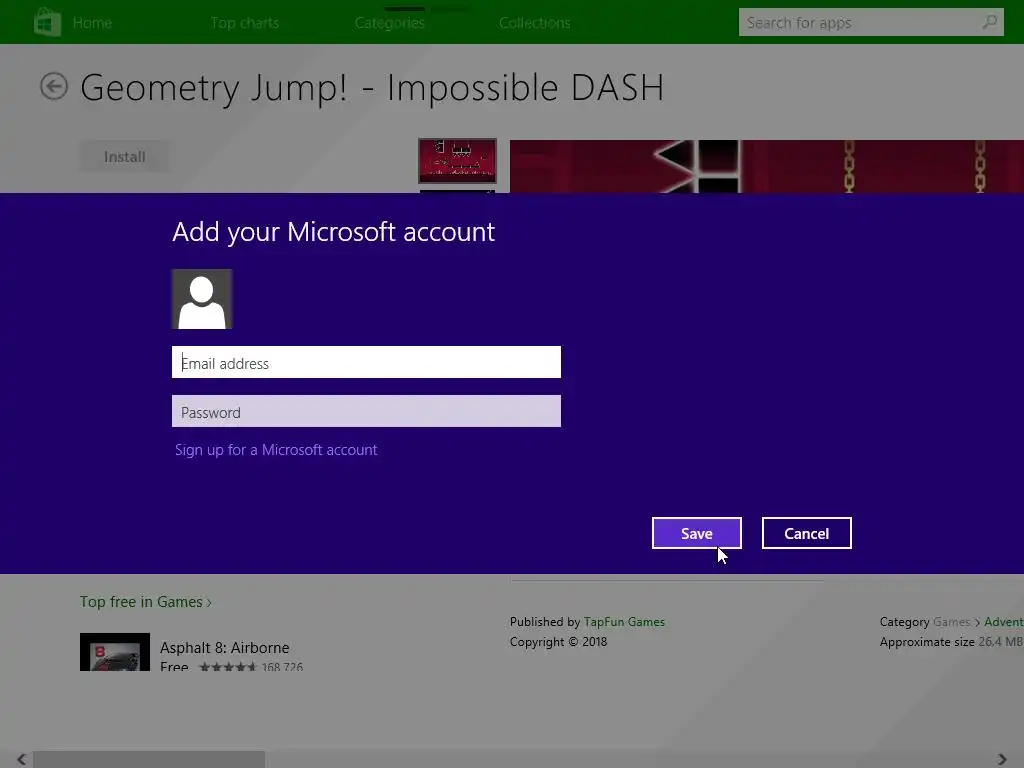
Task: Click the Cancel button
Action: (807, 533)
